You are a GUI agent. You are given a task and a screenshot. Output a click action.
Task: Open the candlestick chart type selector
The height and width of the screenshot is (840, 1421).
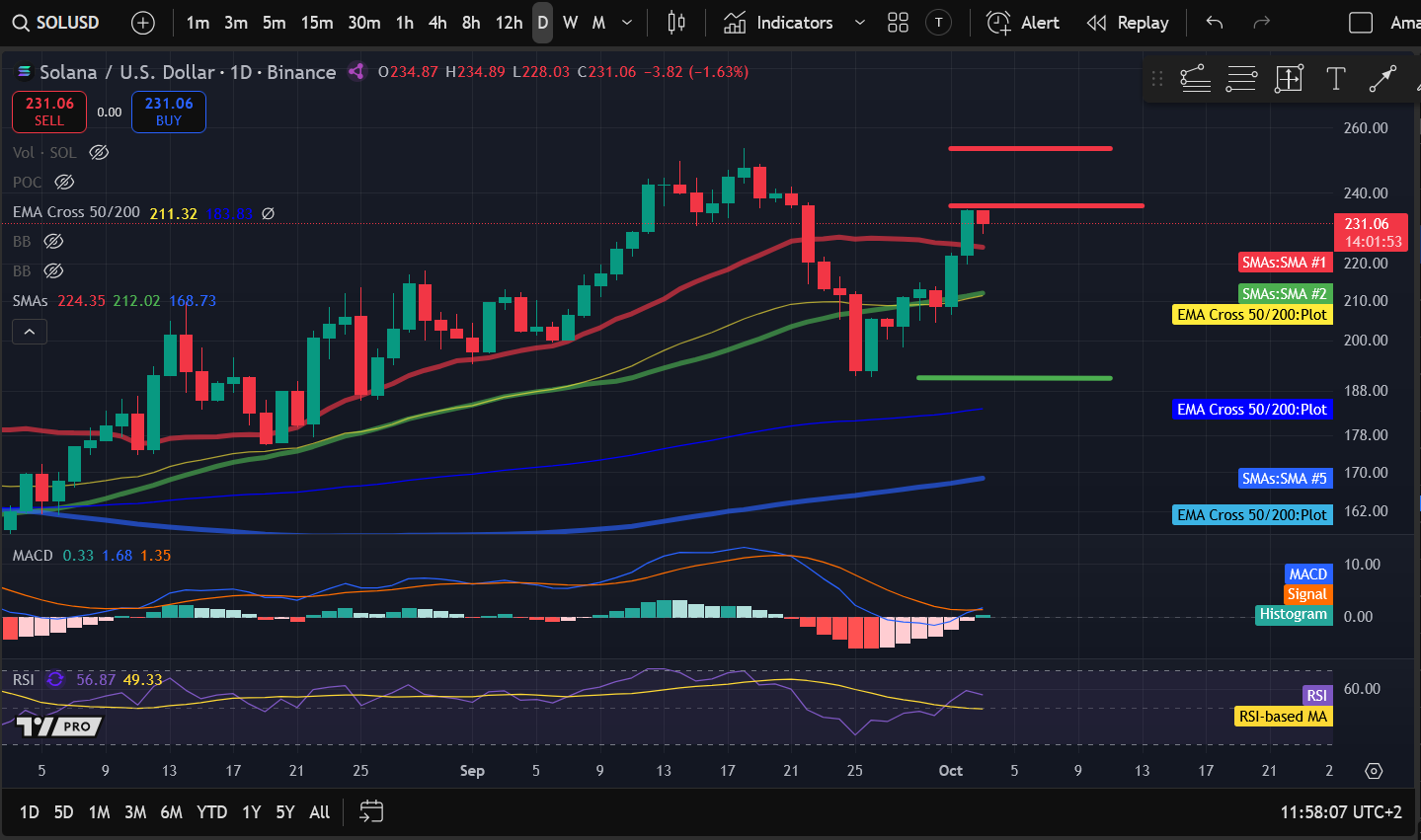676,23
